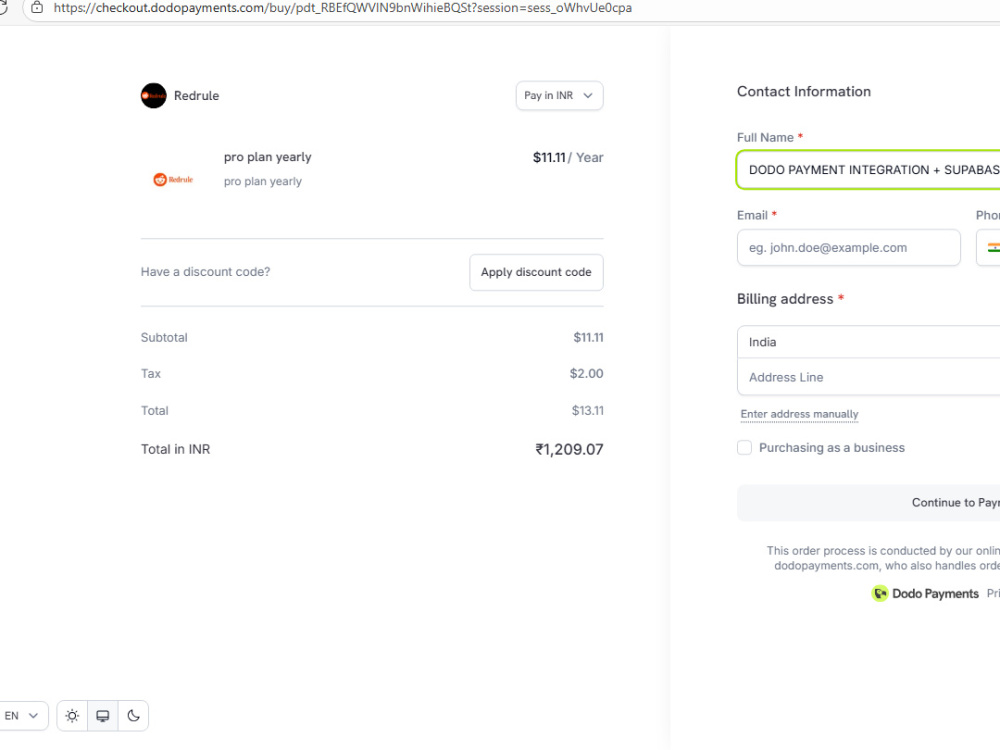Click the Full Name input field
The height and width of the screenshot is (750, 1000).
click(x=869, y=170)
